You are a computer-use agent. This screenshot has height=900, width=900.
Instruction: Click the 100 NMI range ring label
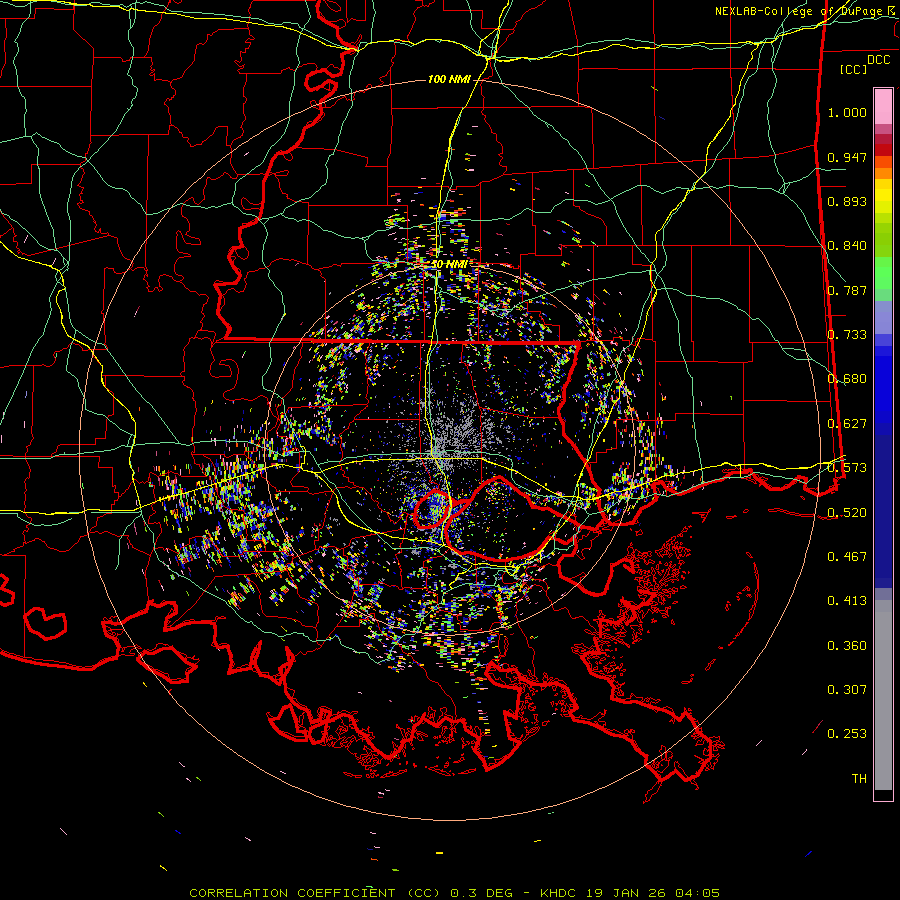tap(449, 79)
